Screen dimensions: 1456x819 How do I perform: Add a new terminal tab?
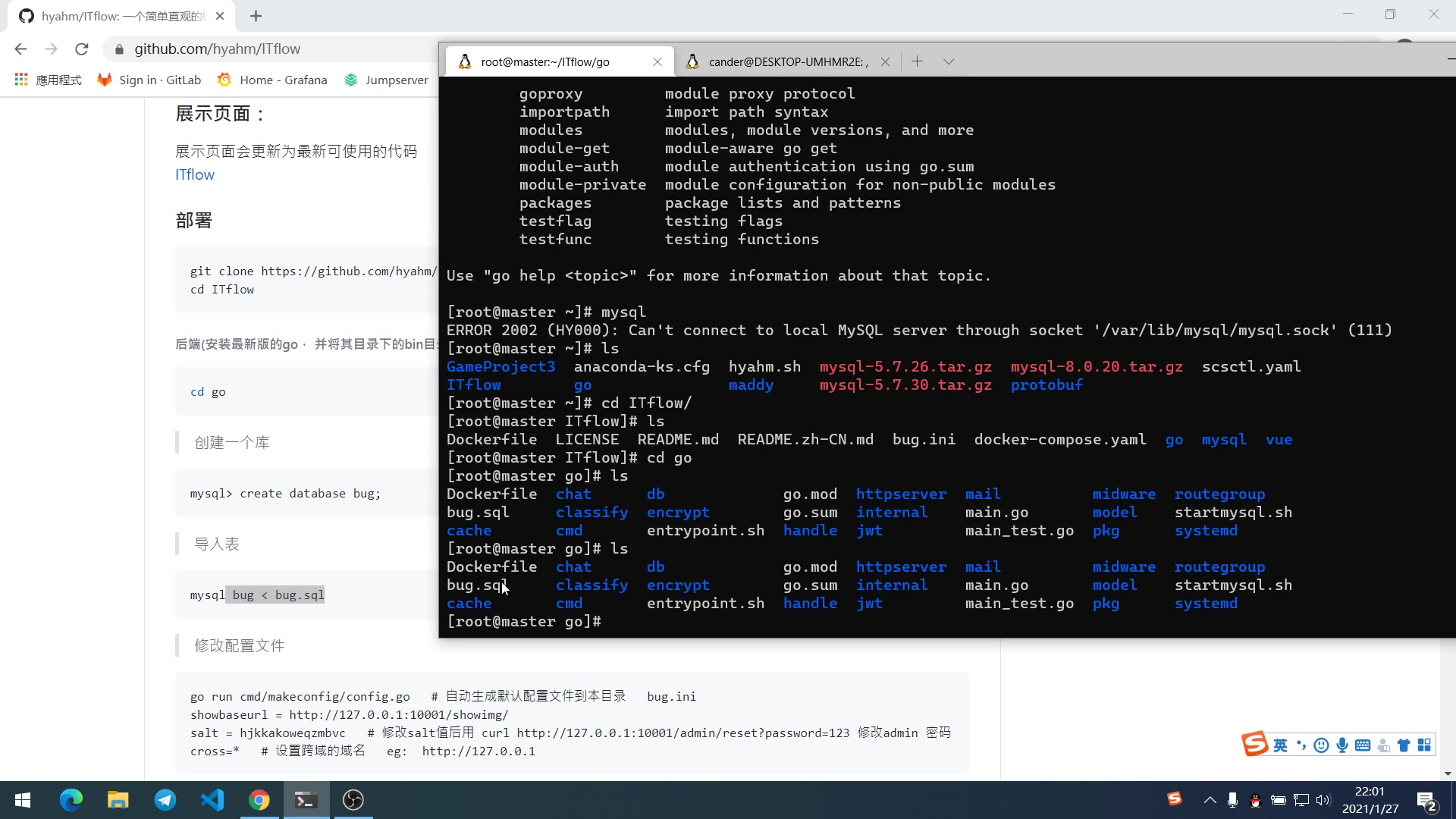click(x=917, y=61)
